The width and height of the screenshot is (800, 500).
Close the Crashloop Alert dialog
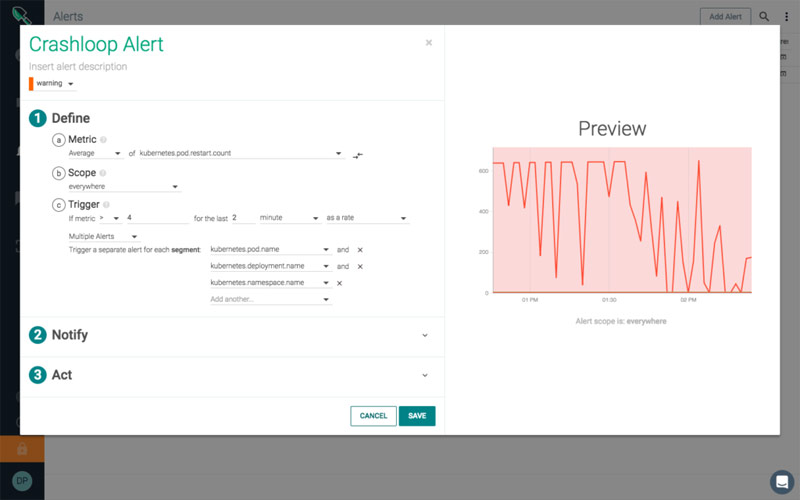point(429,43)
